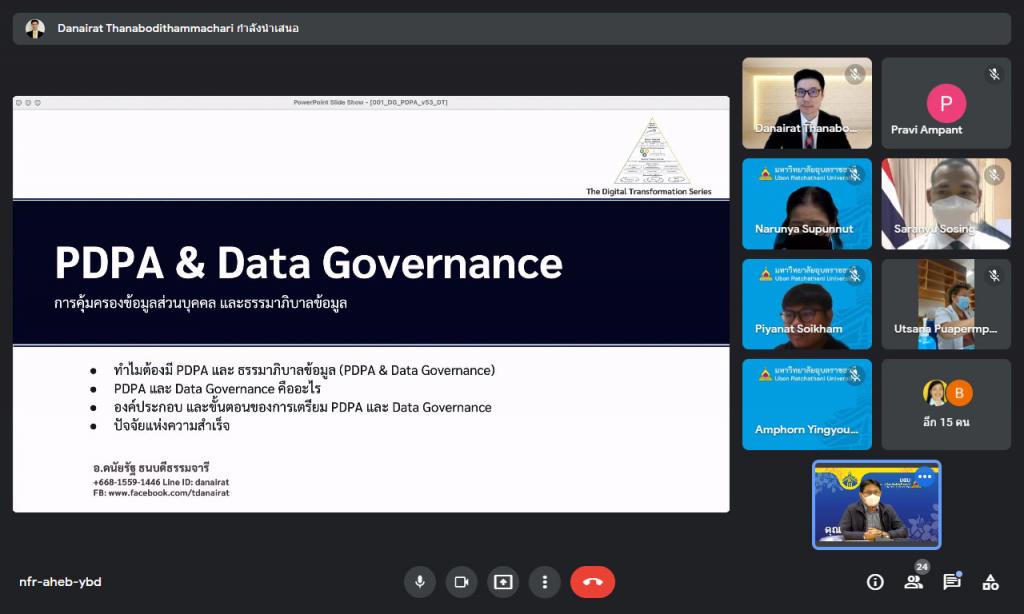Open the Activities shapes icon
1024x614 pixels.
[x=990, y=582]
